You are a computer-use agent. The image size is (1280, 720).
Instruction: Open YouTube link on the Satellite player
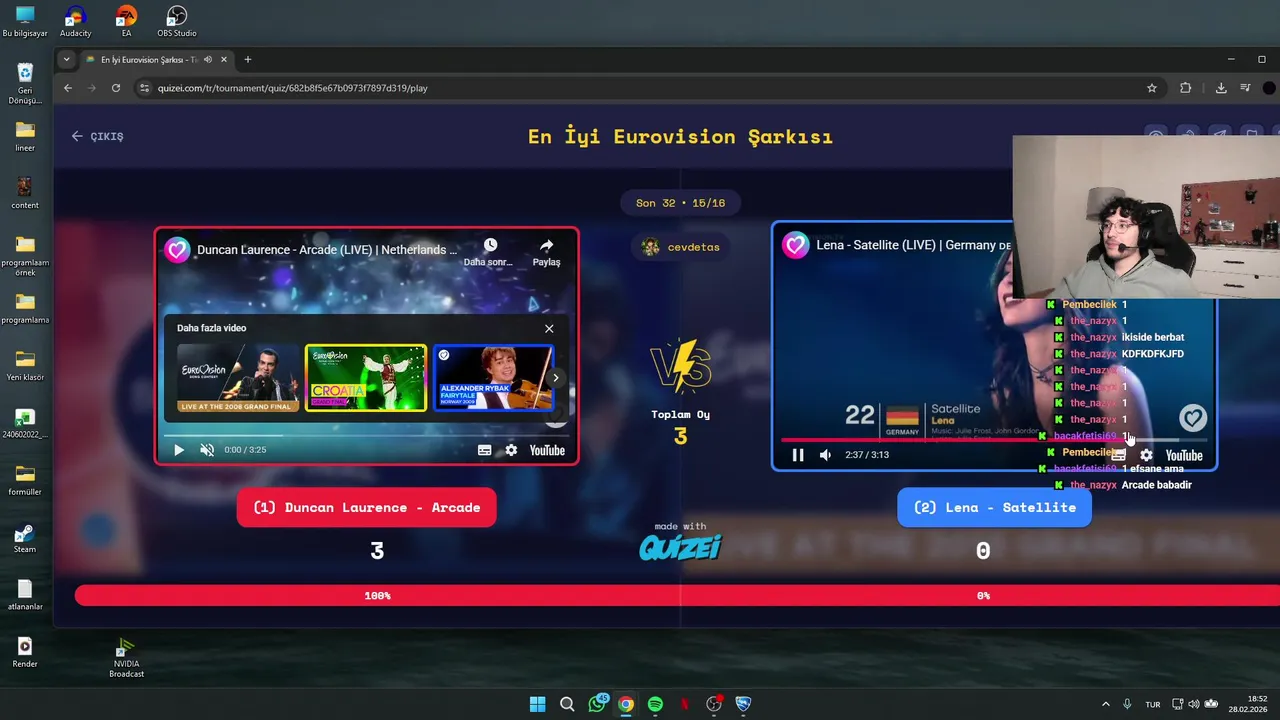click(1184, 455)
